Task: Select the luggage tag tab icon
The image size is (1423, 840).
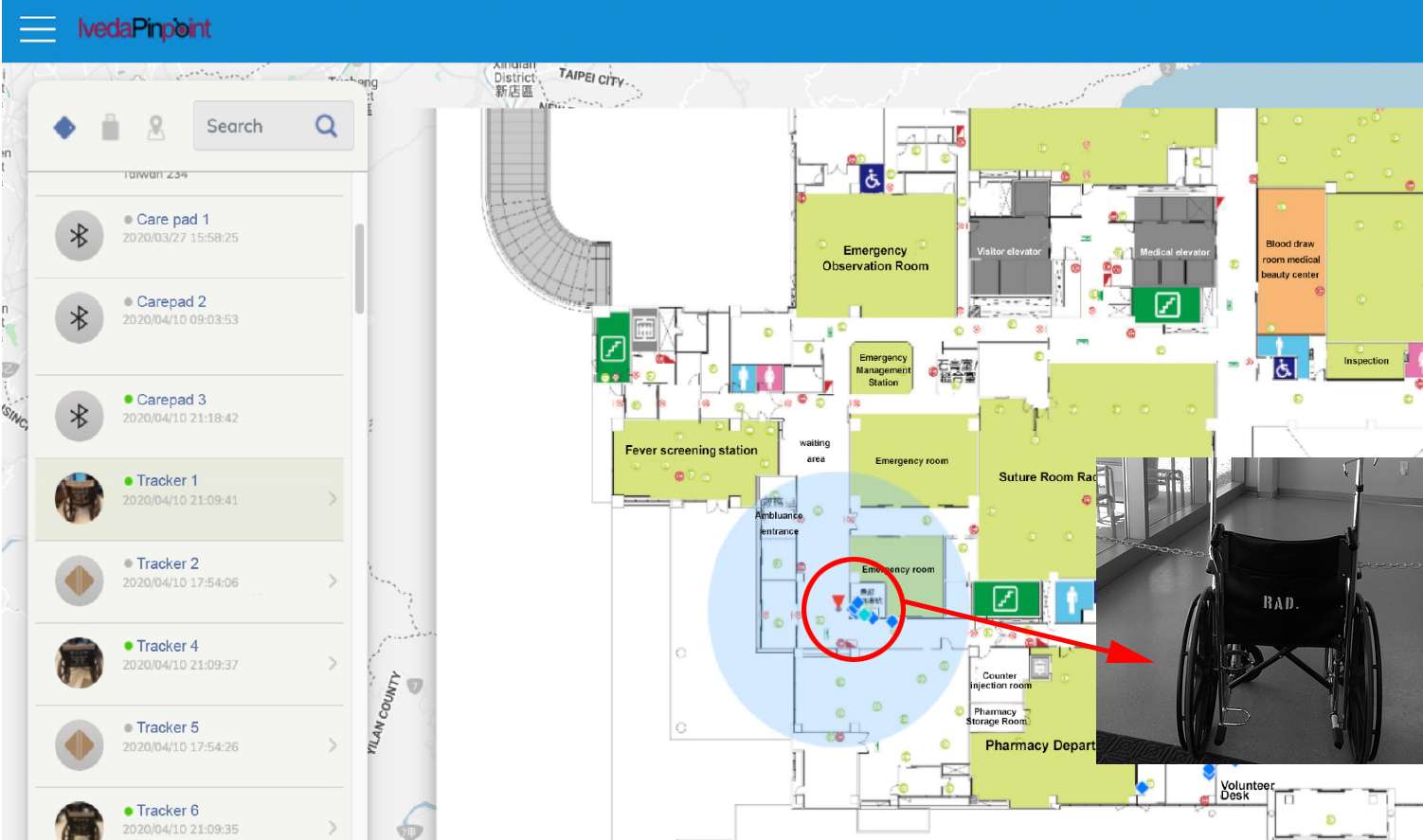Action: (111, 127)
